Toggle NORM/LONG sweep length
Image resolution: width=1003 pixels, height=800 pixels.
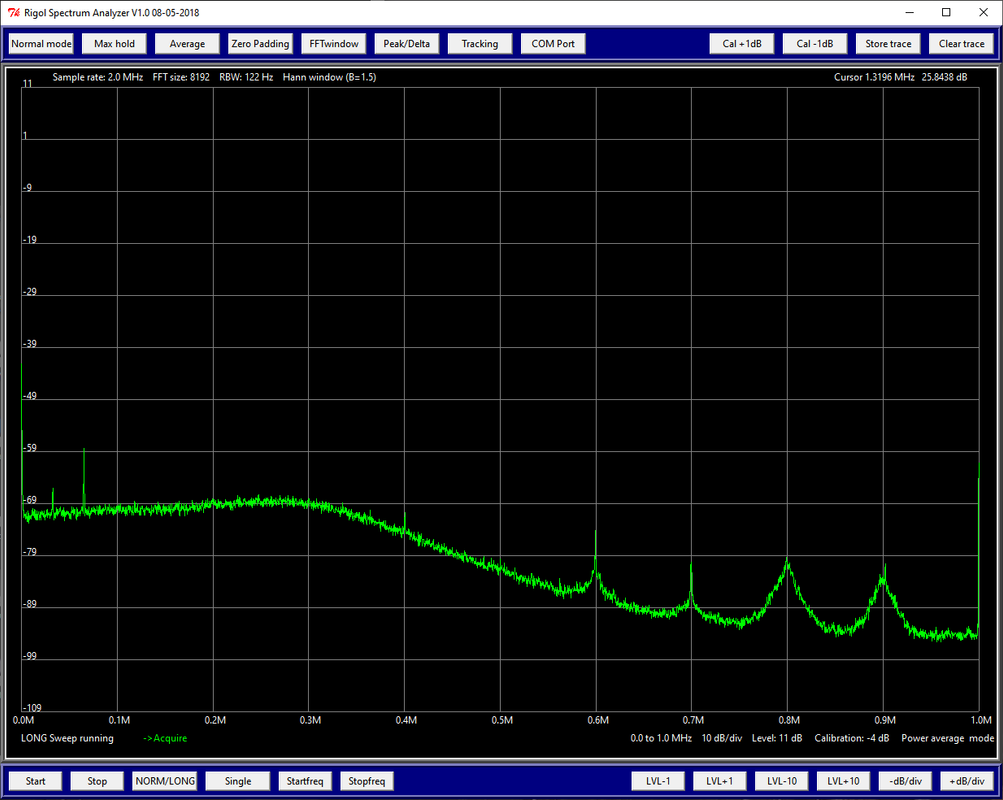[x=165, y=781]
